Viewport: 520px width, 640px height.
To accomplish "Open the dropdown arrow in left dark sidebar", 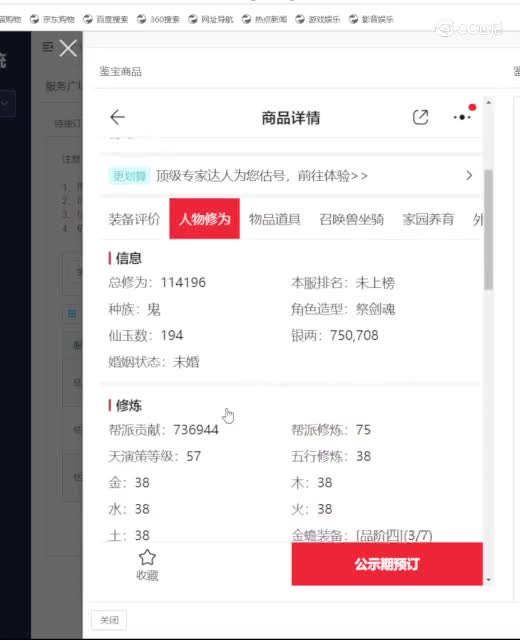I will point(6,104).
